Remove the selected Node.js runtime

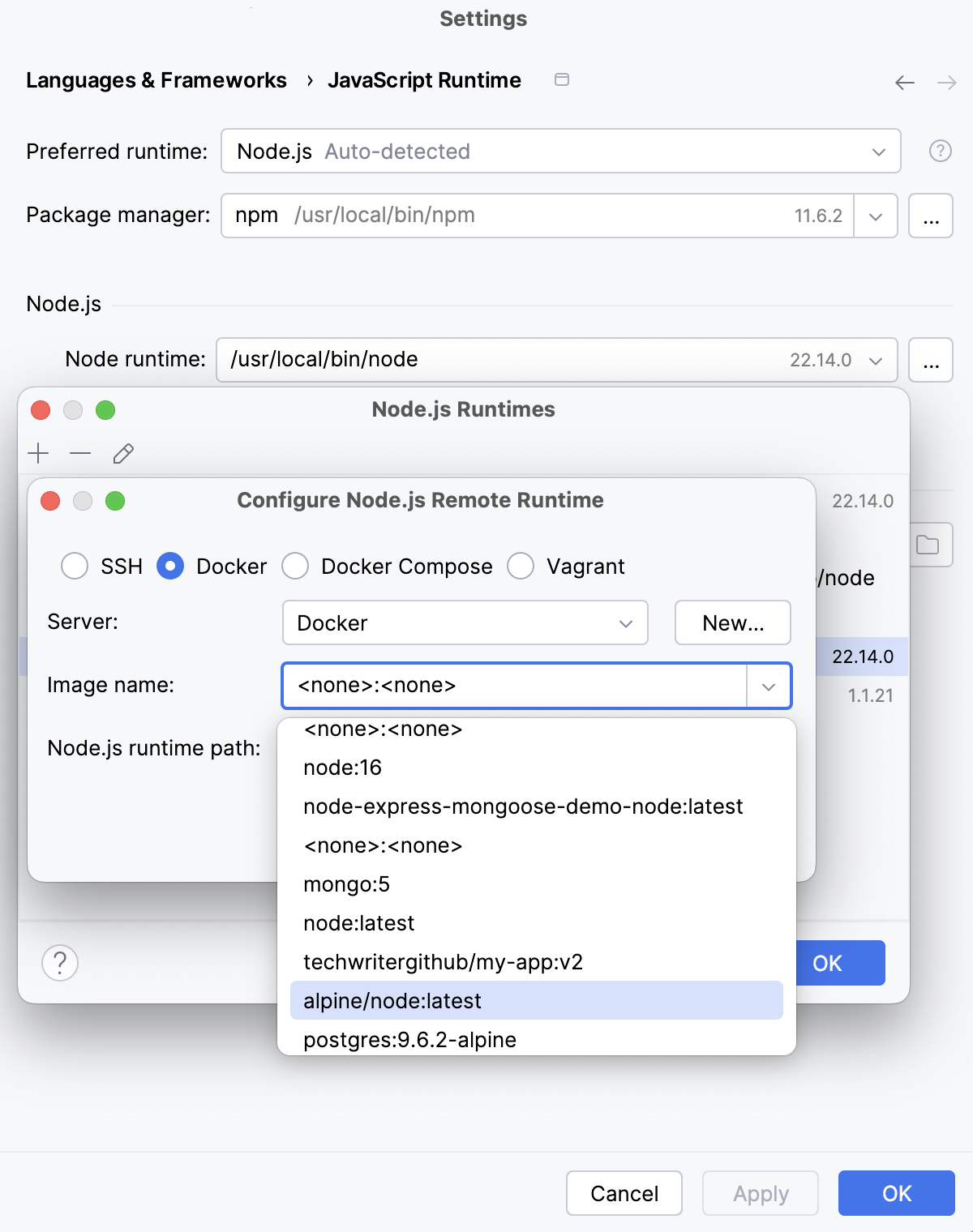(x=79, y=453)
